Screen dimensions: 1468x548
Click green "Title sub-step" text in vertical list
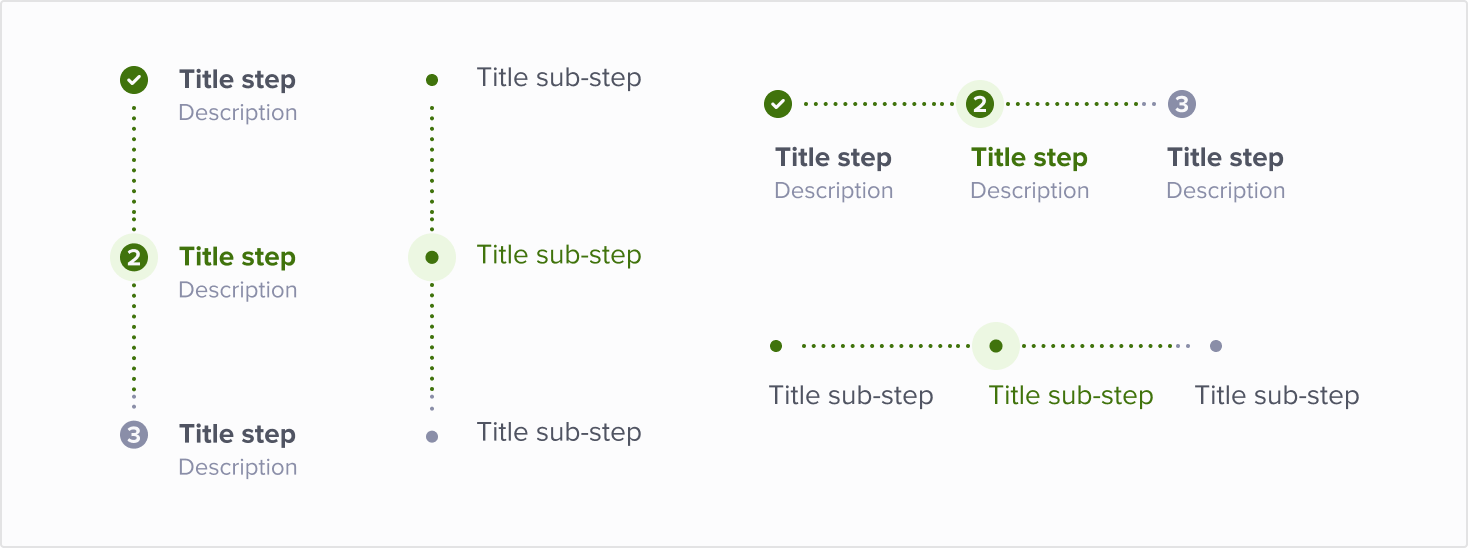pyautogui.click(x=559, y=255)
